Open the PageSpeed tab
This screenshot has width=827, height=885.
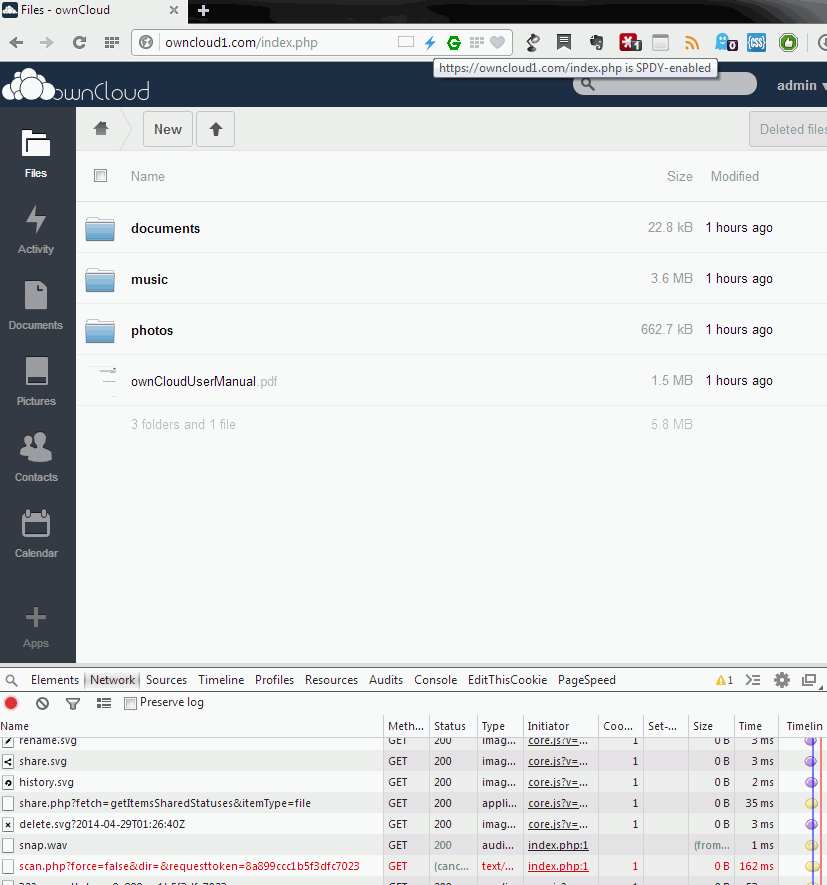(x=587, y=680)
